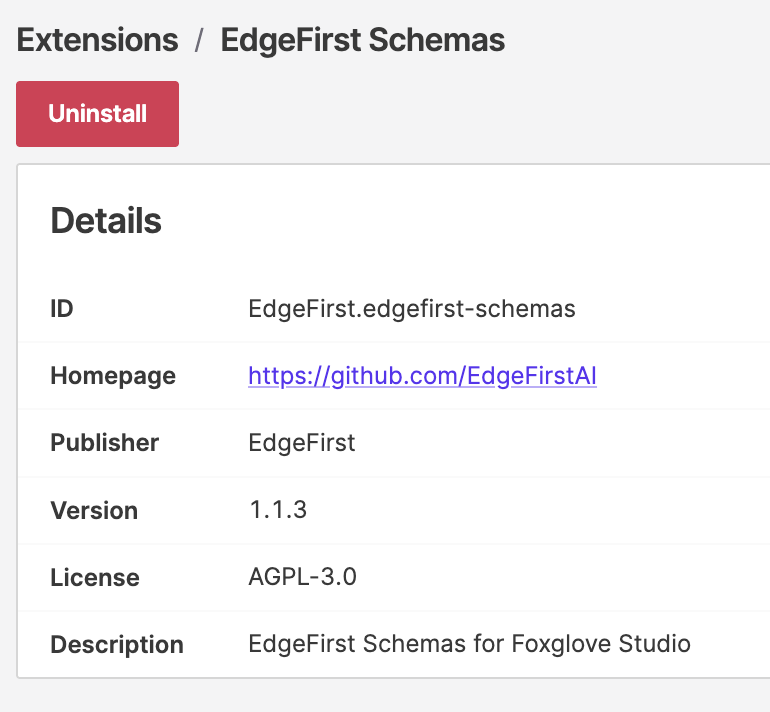Click the slash separator in the breadcrumb
770x712 pixels.
pyautogui.click(x=200, y=41)
